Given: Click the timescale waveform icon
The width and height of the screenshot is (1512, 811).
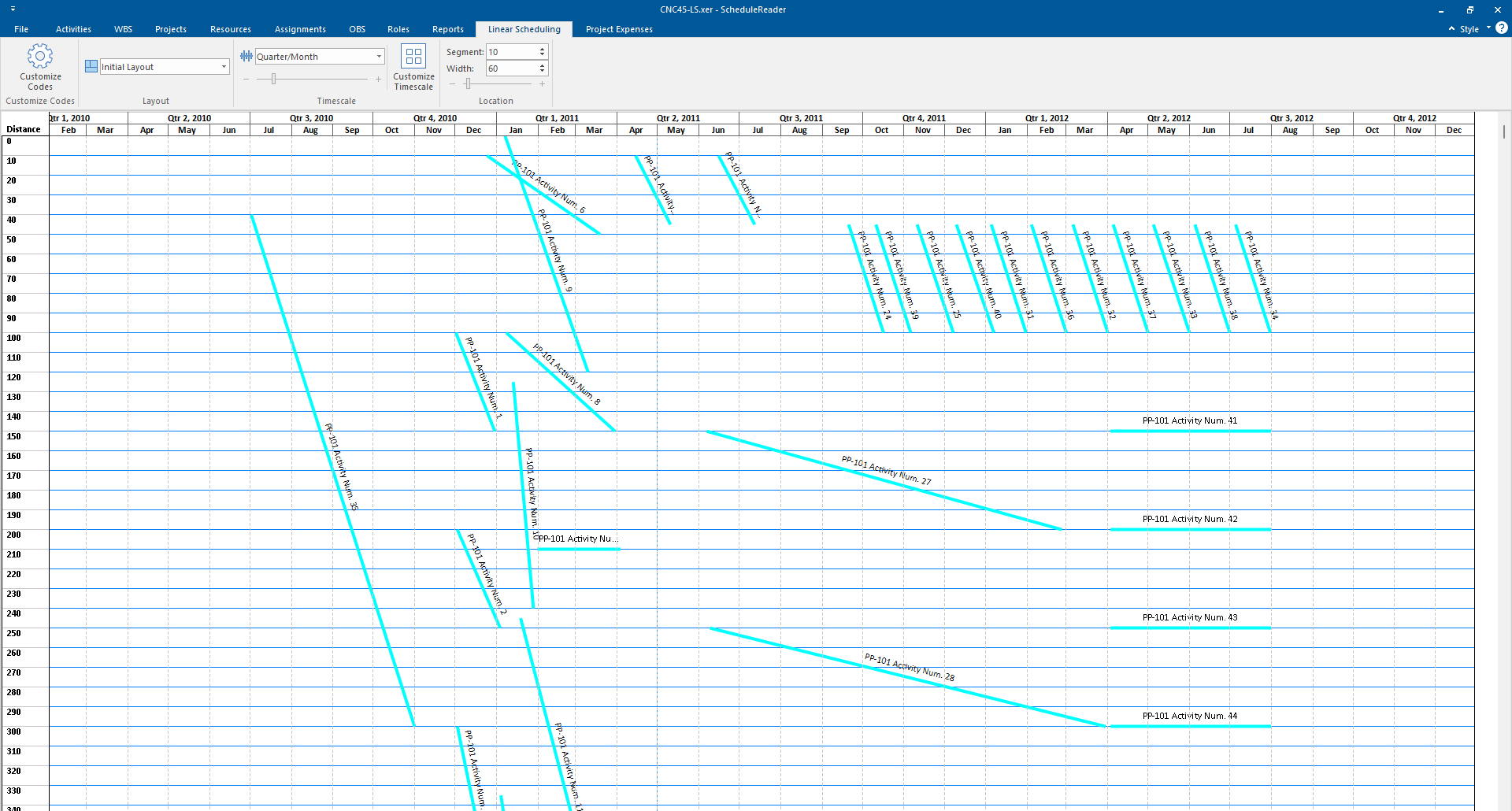Looking at the screenshot, I should 246,57.
